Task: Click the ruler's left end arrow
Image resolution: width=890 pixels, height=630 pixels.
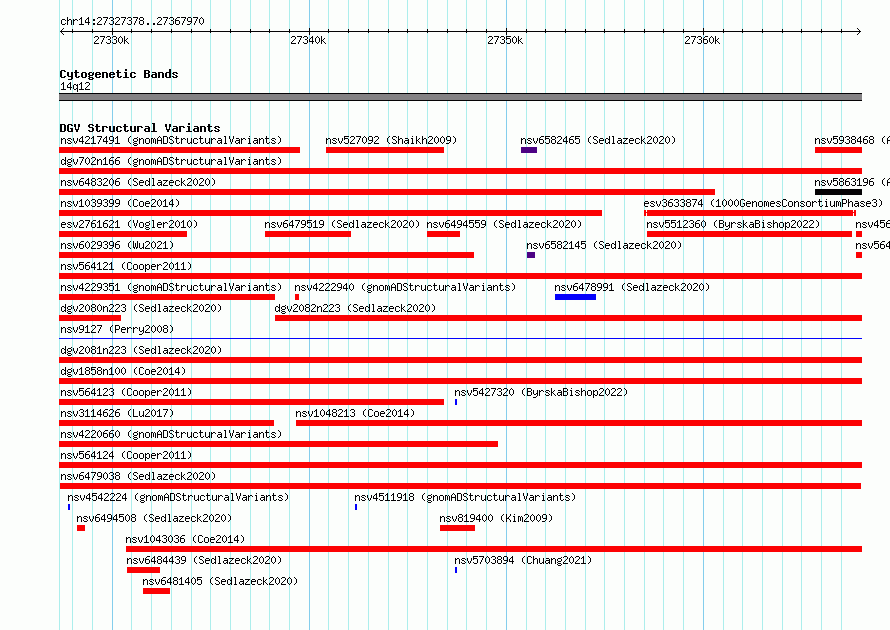Action: pyautogui.click(x=62, y=31)
